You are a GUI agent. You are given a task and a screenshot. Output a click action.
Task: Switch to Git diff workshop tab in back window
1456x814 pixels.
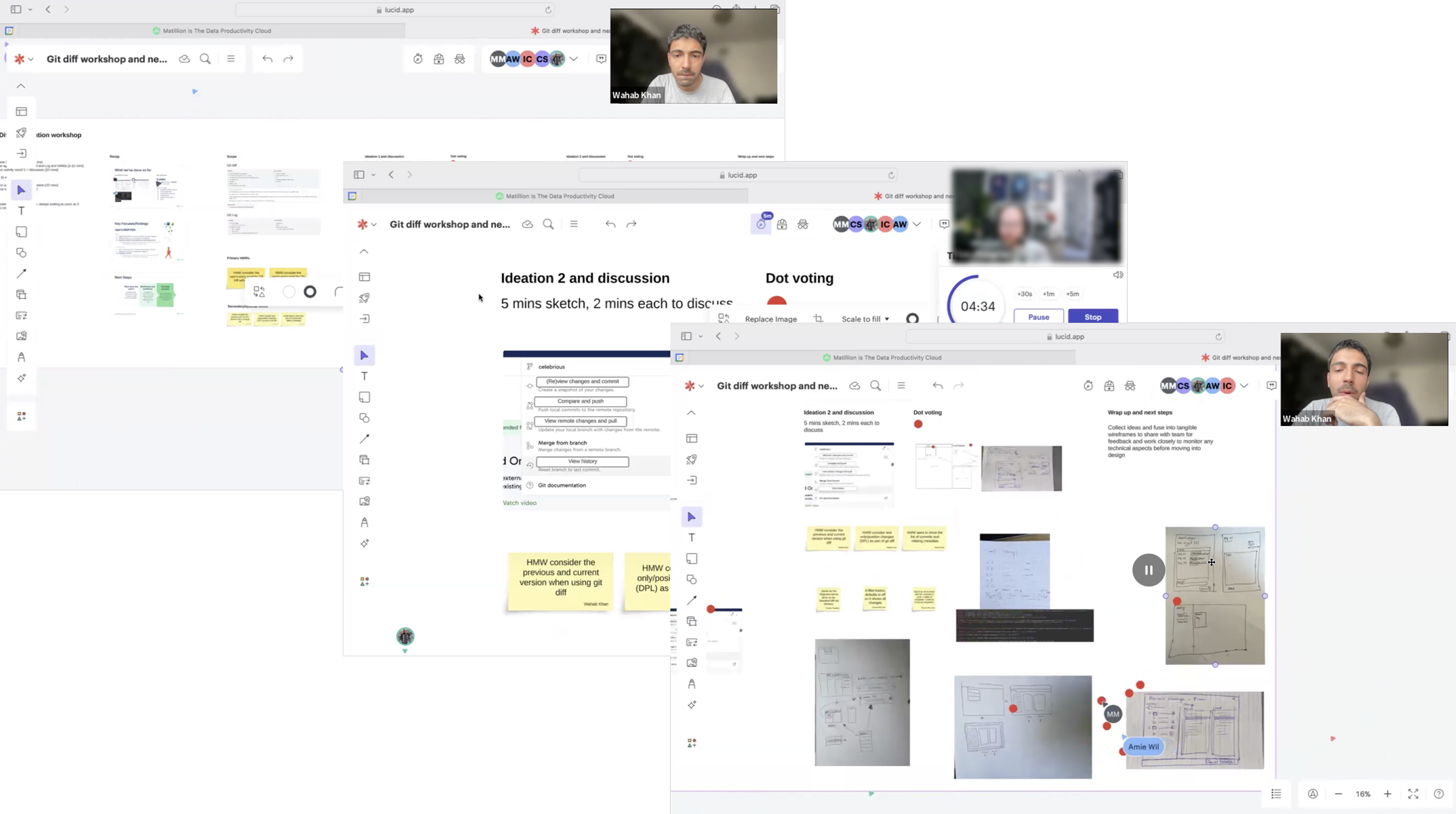point(571,31)
